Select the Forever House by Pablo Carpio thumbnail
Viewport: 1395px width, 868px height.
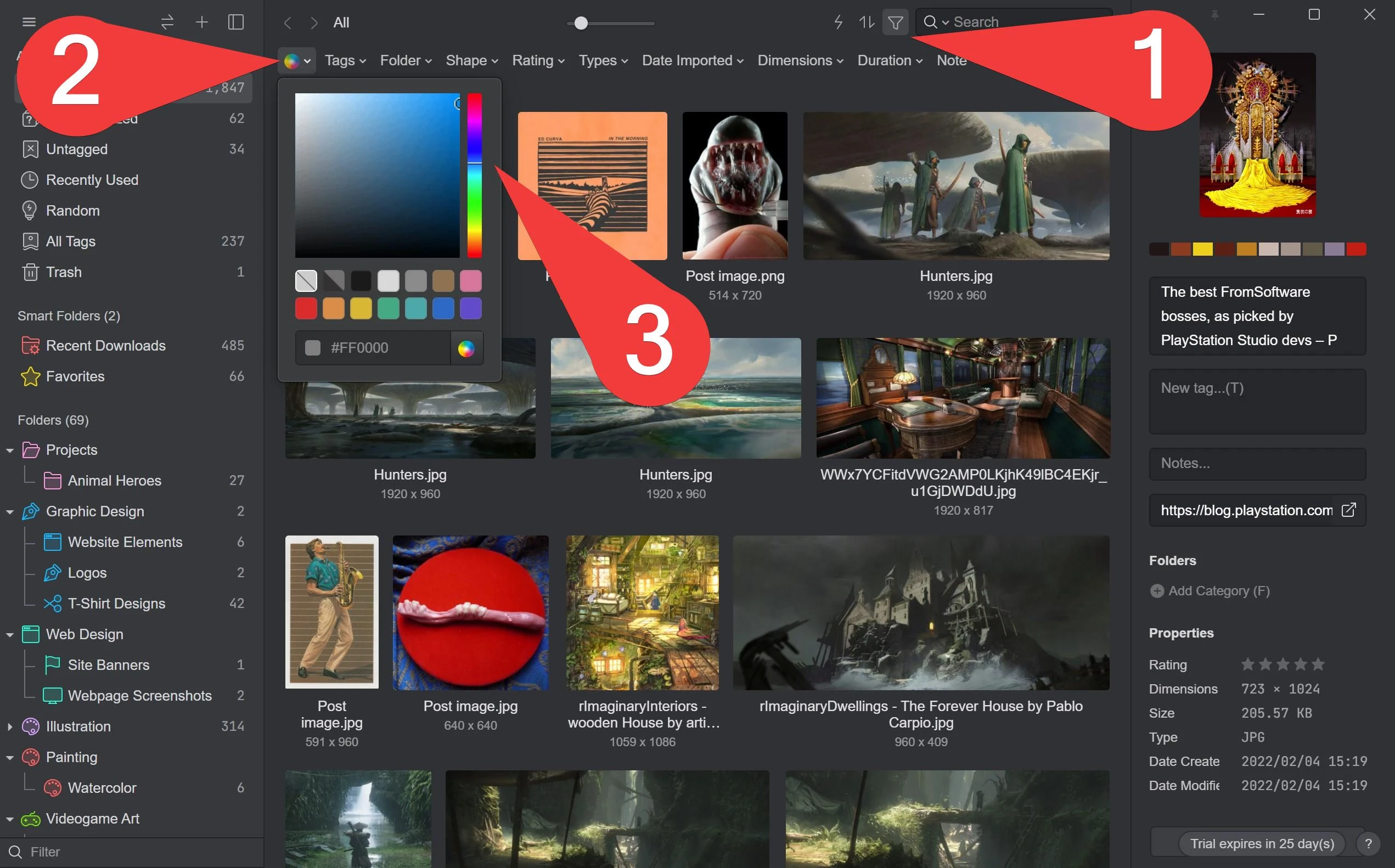pos(921,612)
